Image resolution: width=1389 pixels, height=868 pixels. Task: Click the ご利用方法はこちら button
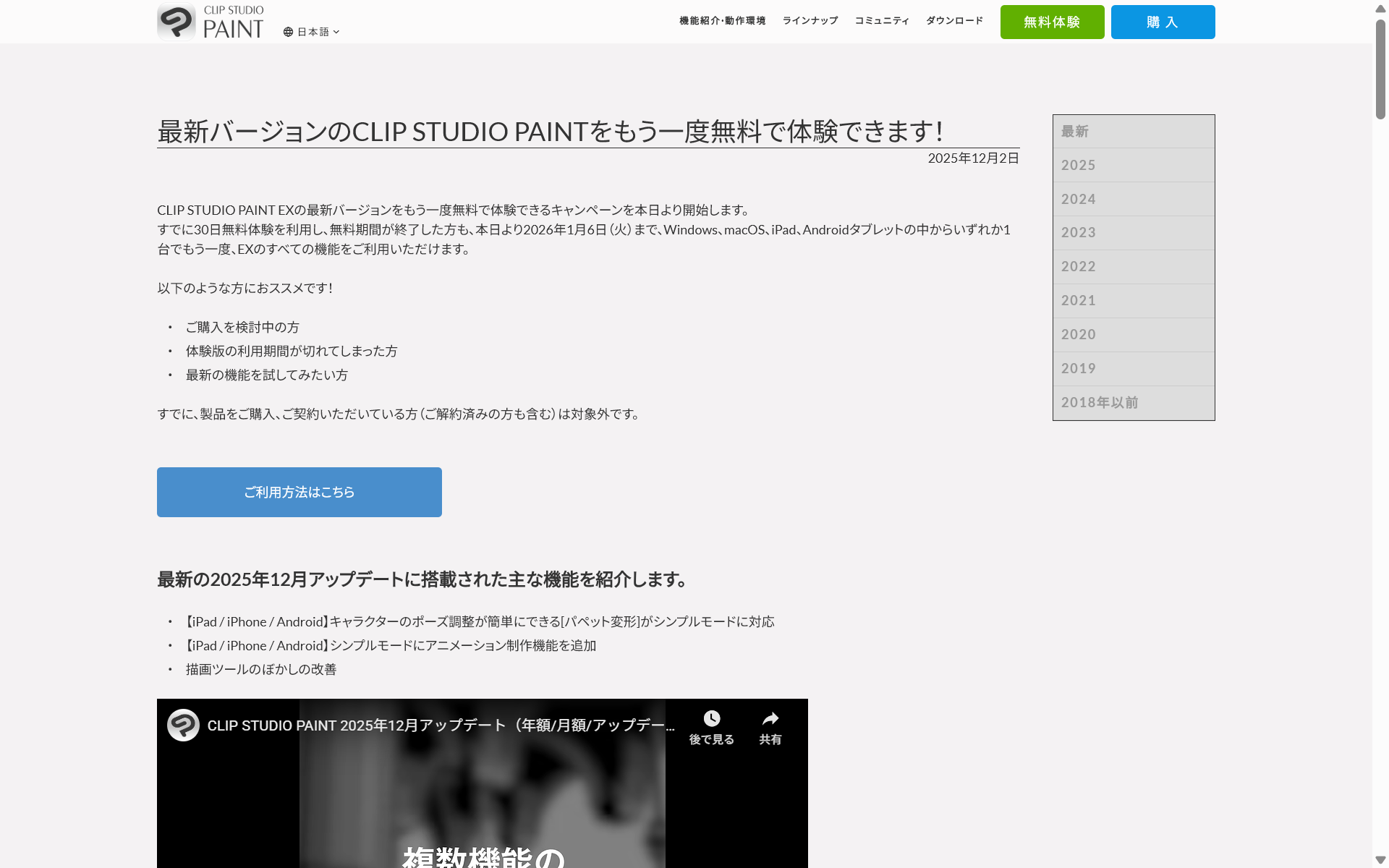[299, 492]
